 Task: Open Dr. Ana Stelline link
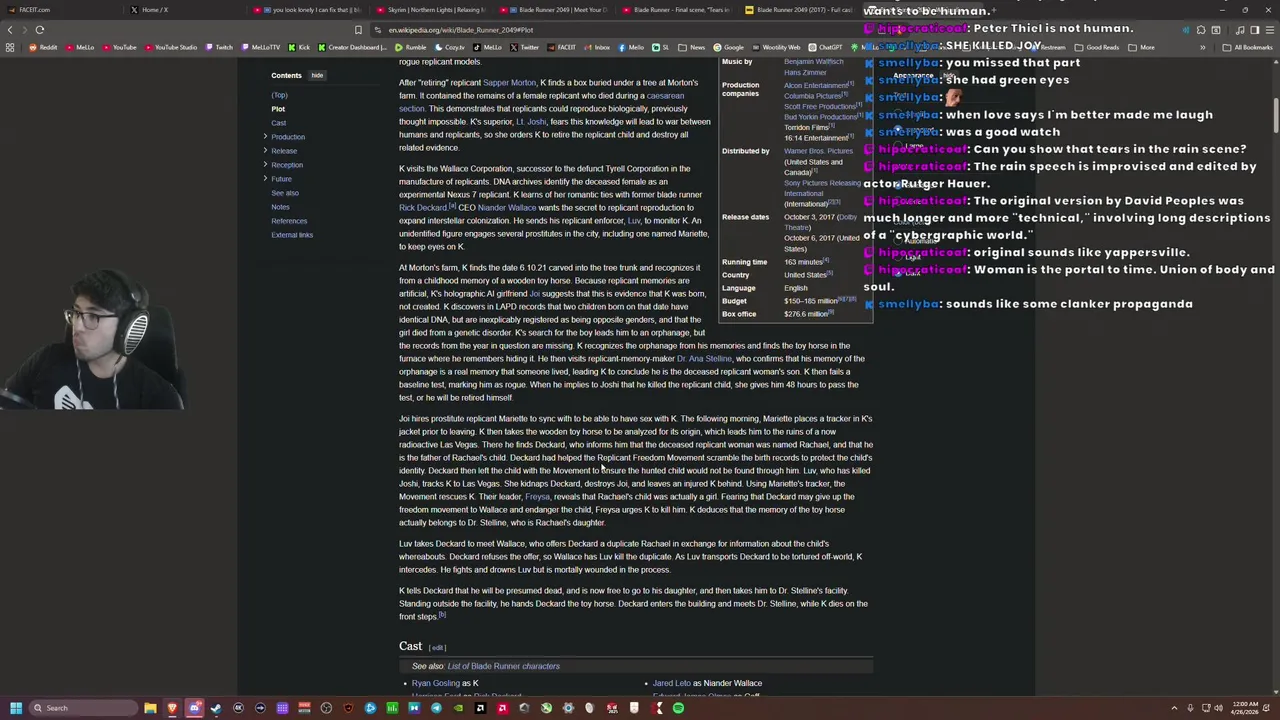(704, 359)
